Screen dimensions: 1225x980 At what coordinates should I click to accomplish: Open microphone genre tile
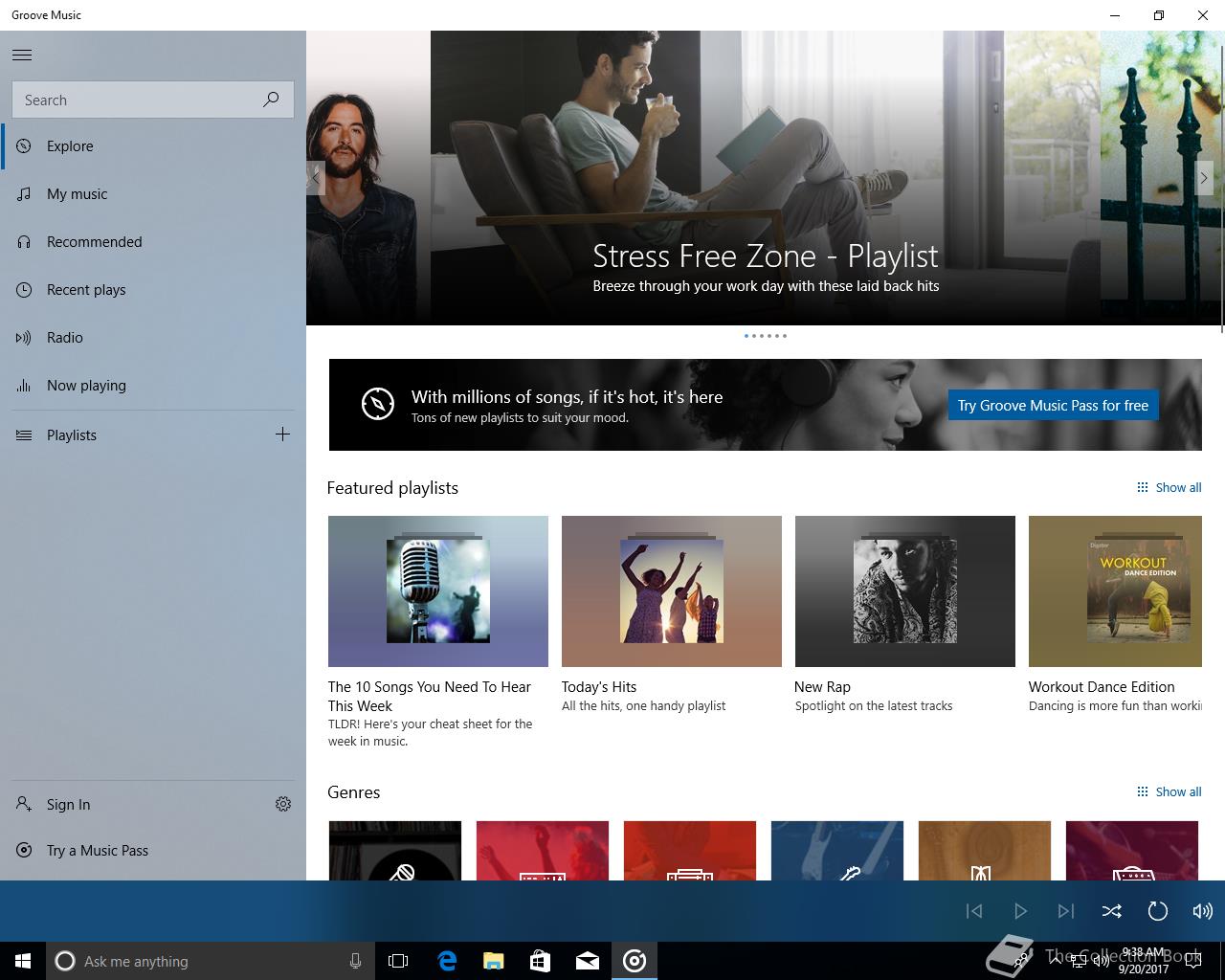[x=395, y=851]
